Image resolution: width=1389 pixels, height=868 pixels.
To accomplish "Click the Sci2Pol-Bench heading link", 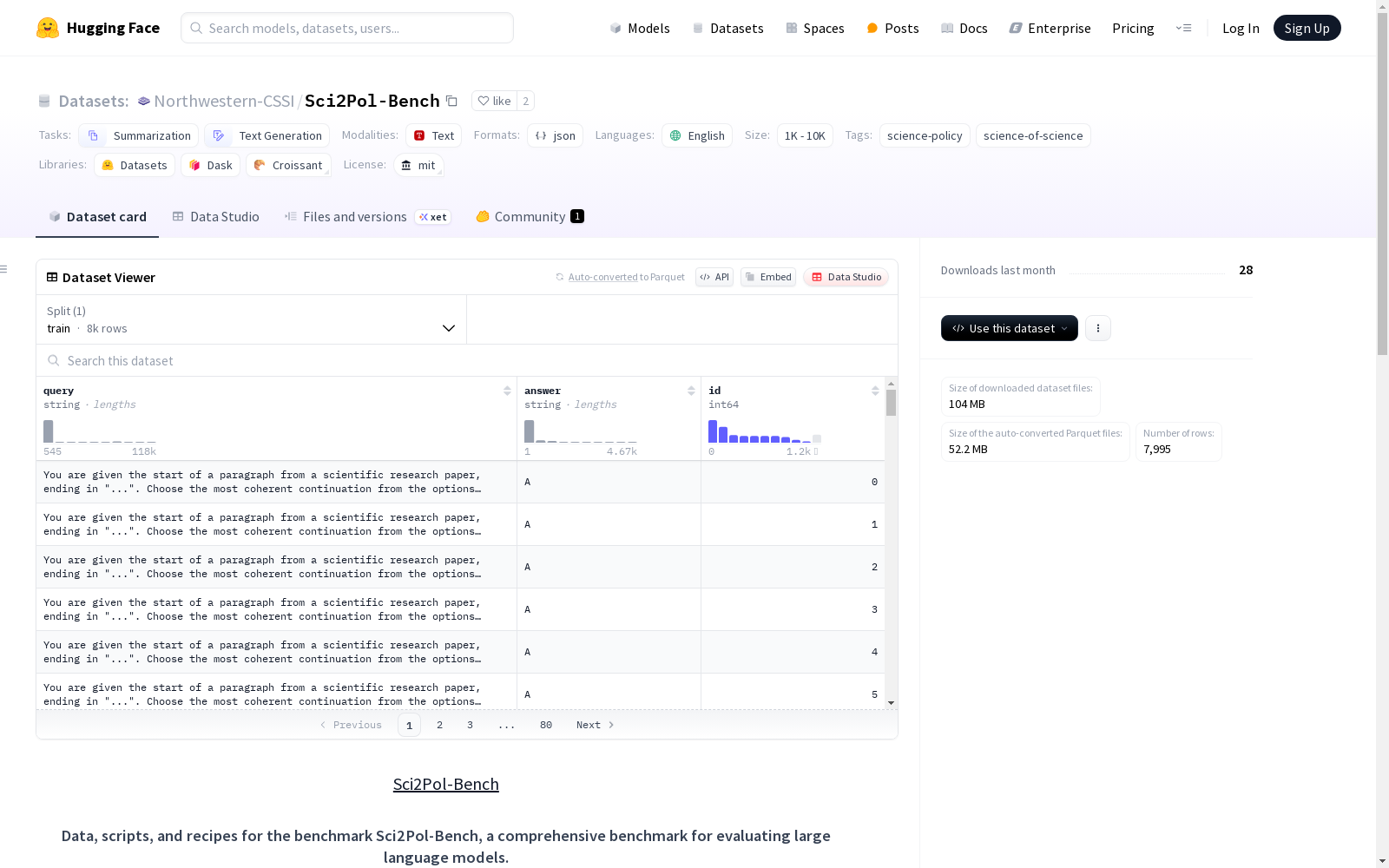I will coord(446,784).
